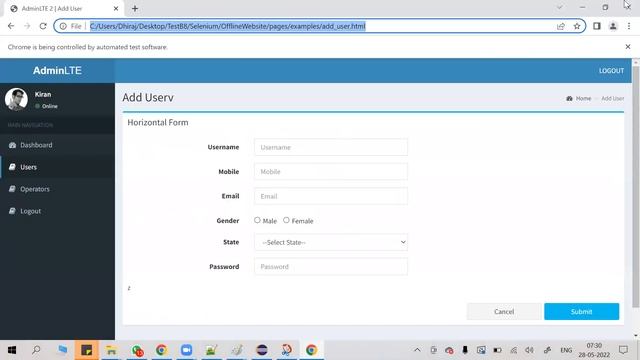
Task: Select the Female radio button
Action: (x=286, y=220)
